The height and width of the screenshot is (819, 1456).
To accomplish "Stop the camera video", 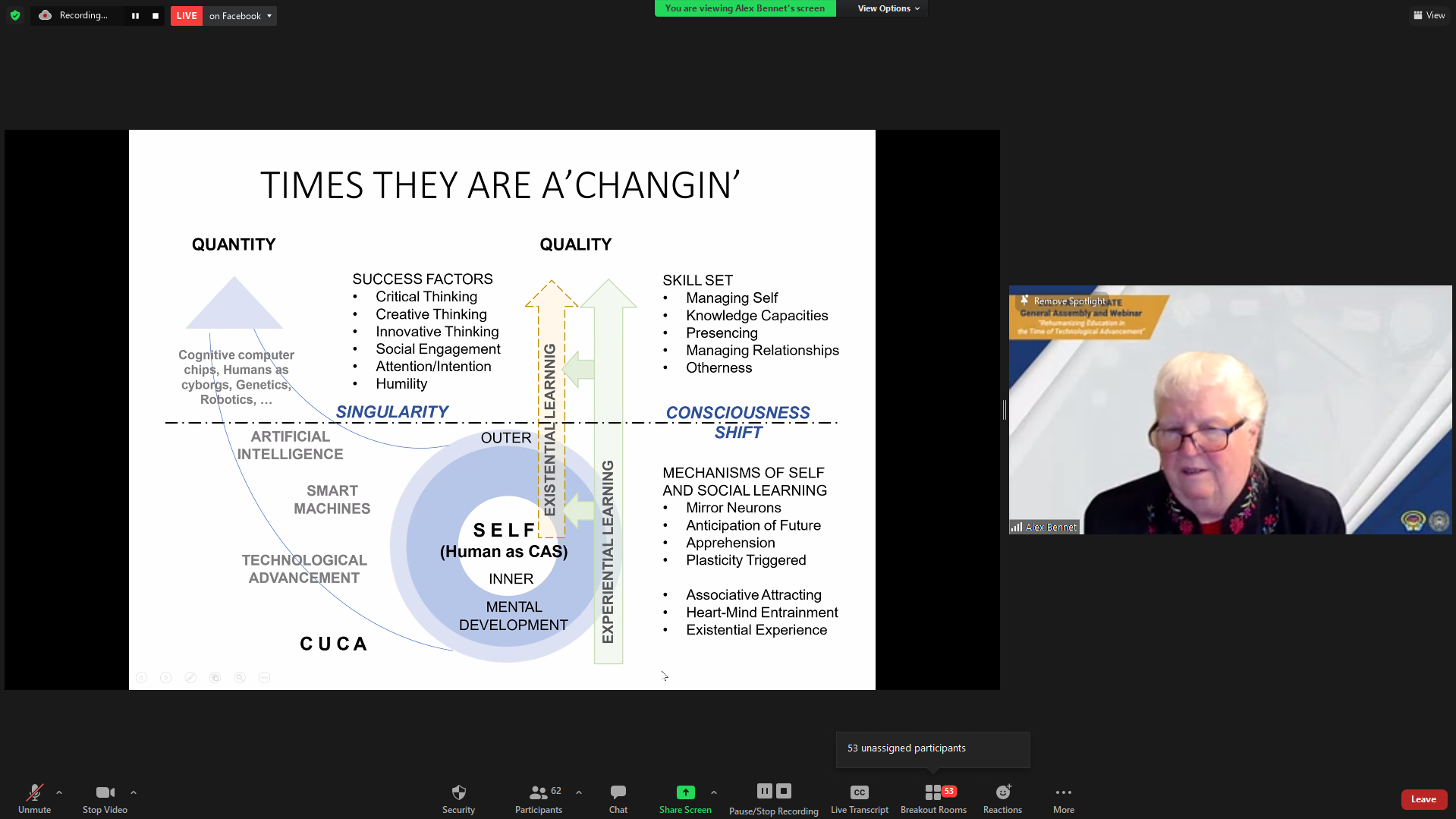I will [105, 798].
